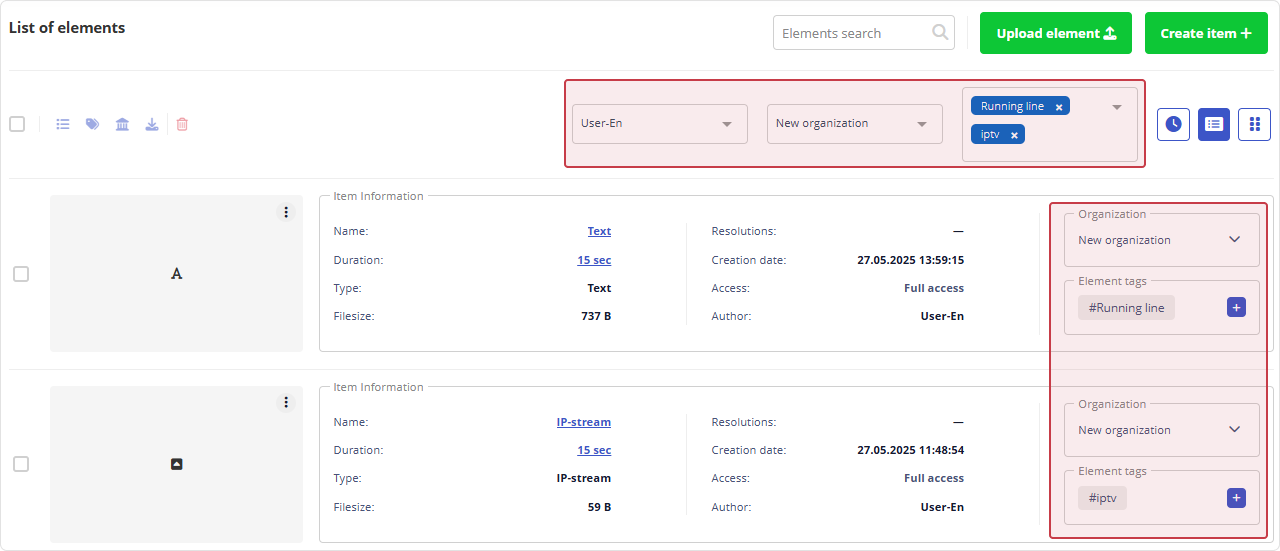Screen dimensions: 1280x551
Task: Switch to list view layout
Action: (x=1214, y=124)
